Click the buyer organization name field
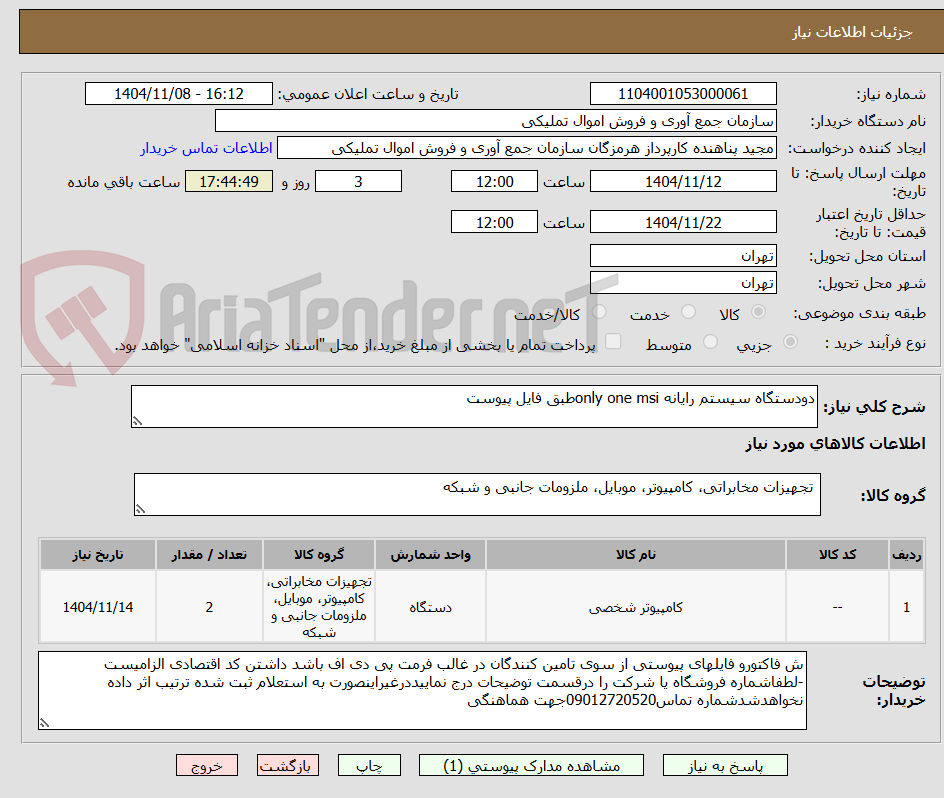 point(495,121)
